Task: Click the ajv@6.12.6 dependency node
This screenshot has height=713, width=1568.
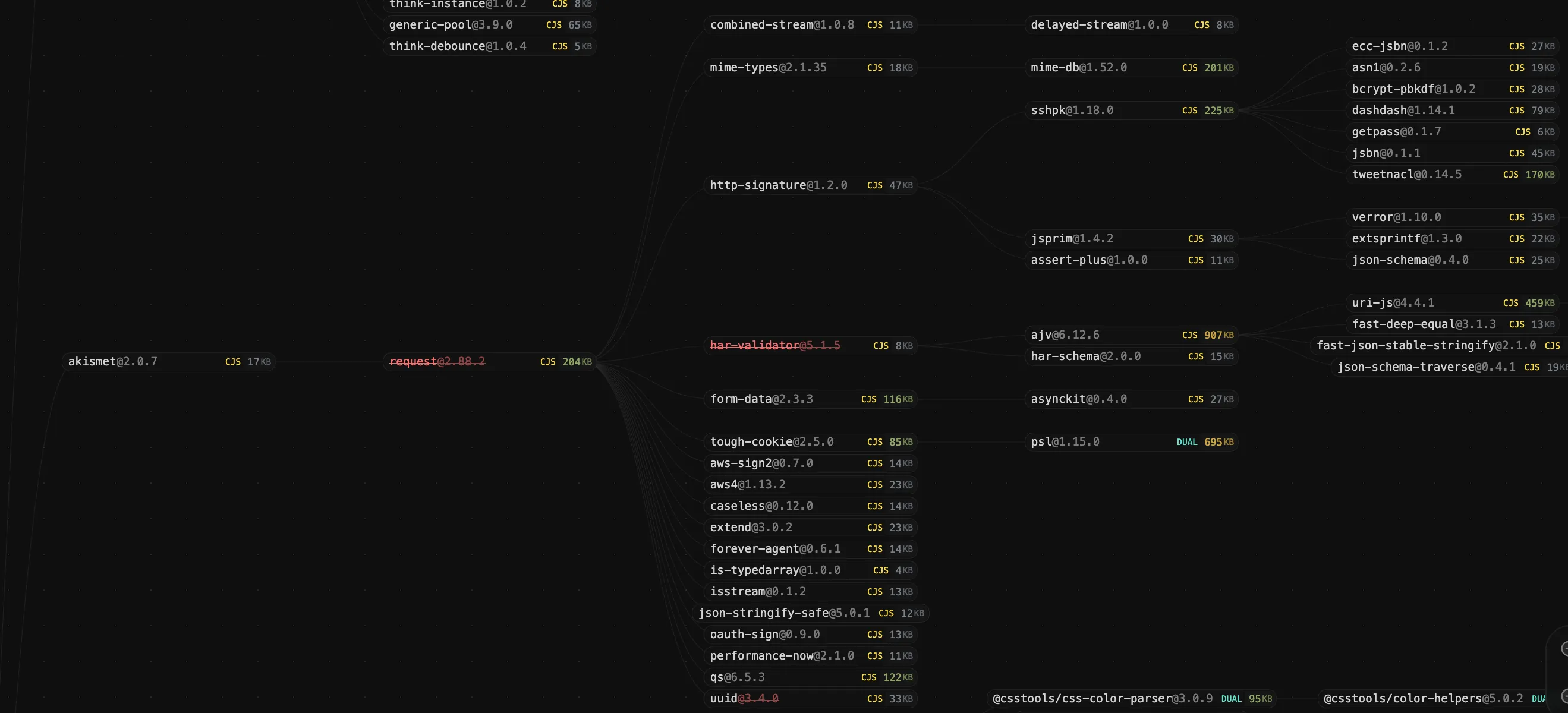Action: 1065,335
